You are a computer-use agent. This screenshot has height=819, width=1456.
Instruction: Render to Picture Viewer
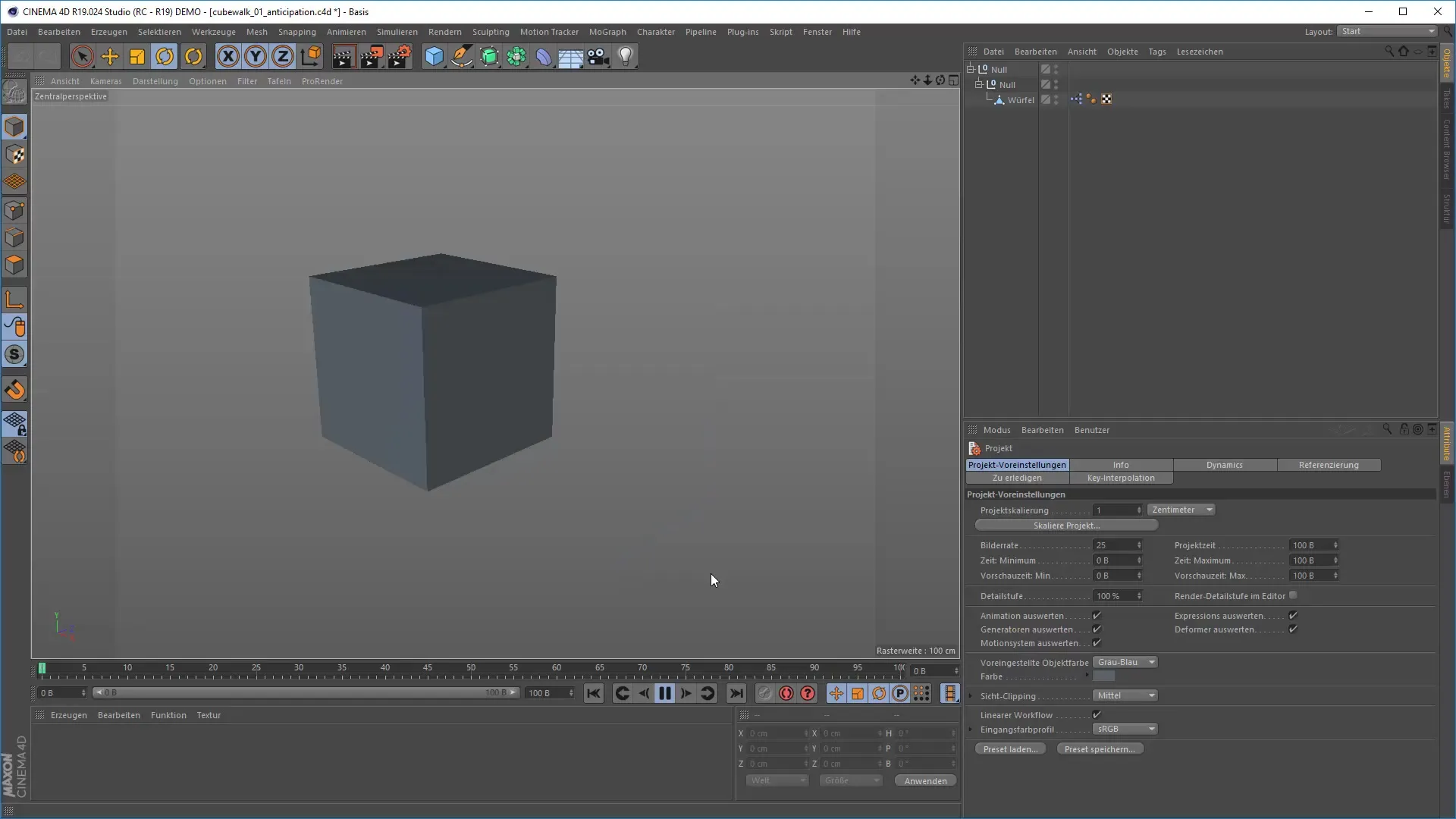click(x=372, y=56)
